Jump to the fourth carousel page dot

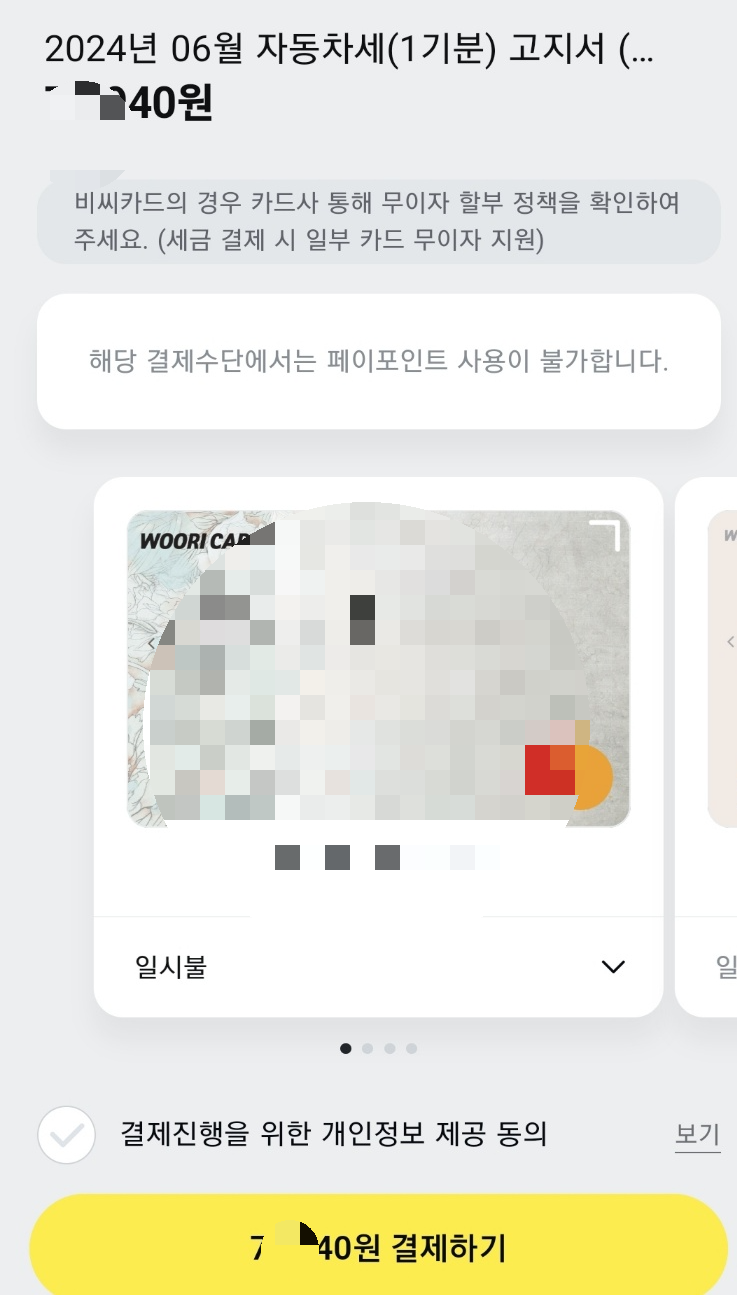(412, 1049)
